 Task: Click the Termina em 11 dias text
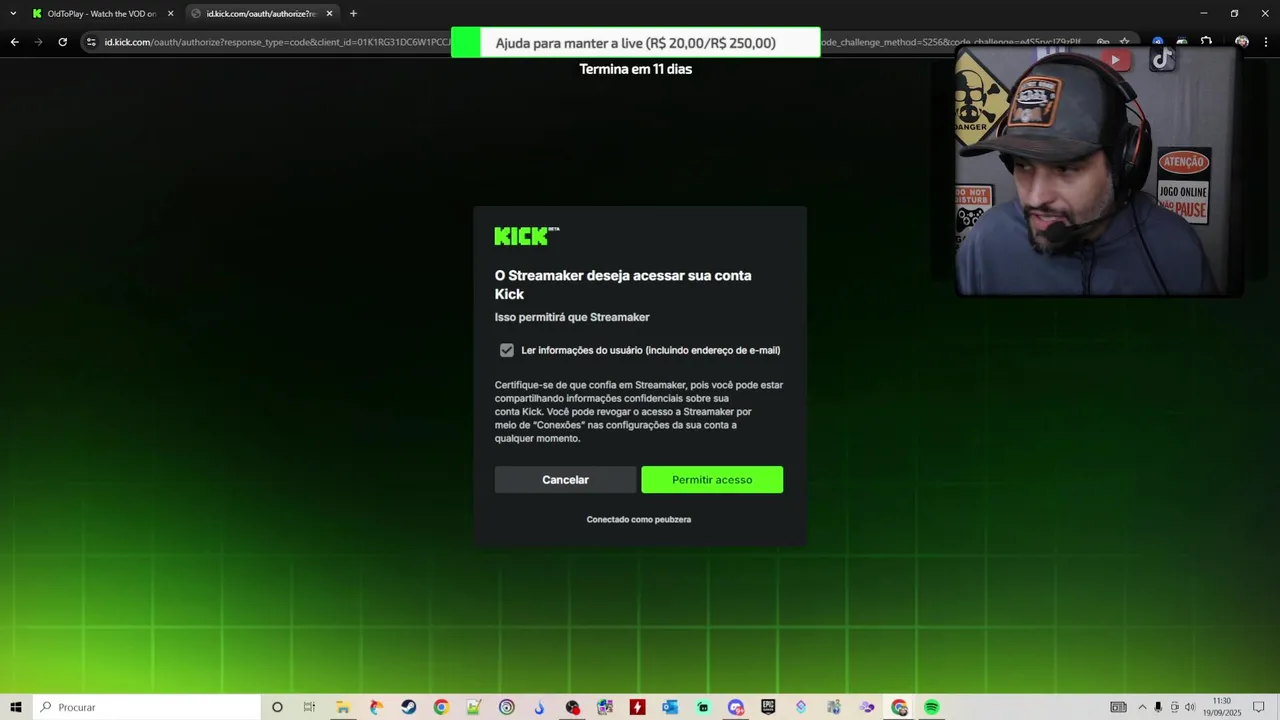click(x=636, y=69)
